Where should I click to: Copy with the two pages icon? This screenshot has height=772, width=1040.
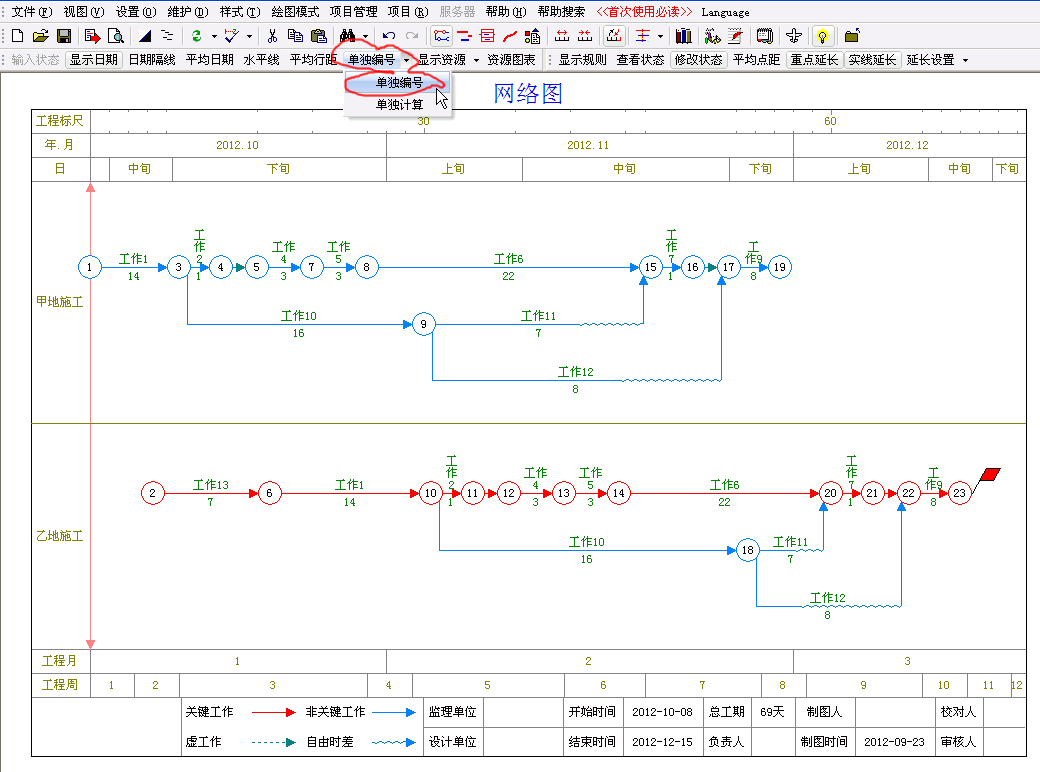coord(295,36)
